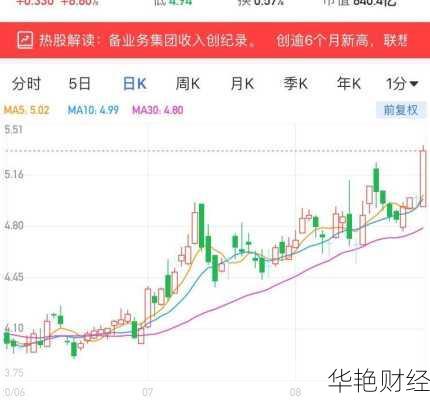
Task: Tap the 5.51 price axis label
Action: 13,130
